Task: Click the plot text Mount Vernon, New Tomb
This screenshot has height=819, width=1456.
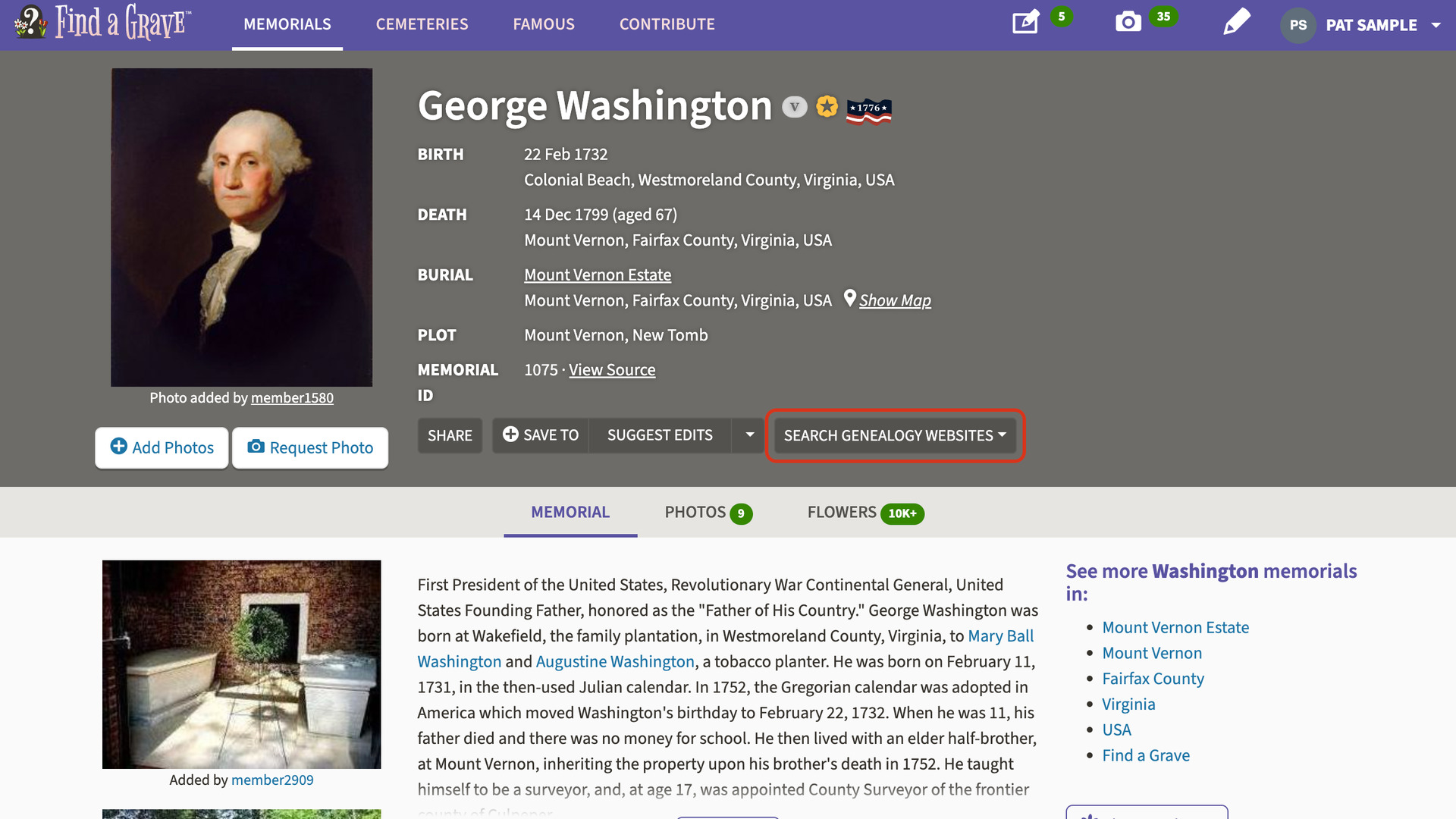Action: pos(616,335)
